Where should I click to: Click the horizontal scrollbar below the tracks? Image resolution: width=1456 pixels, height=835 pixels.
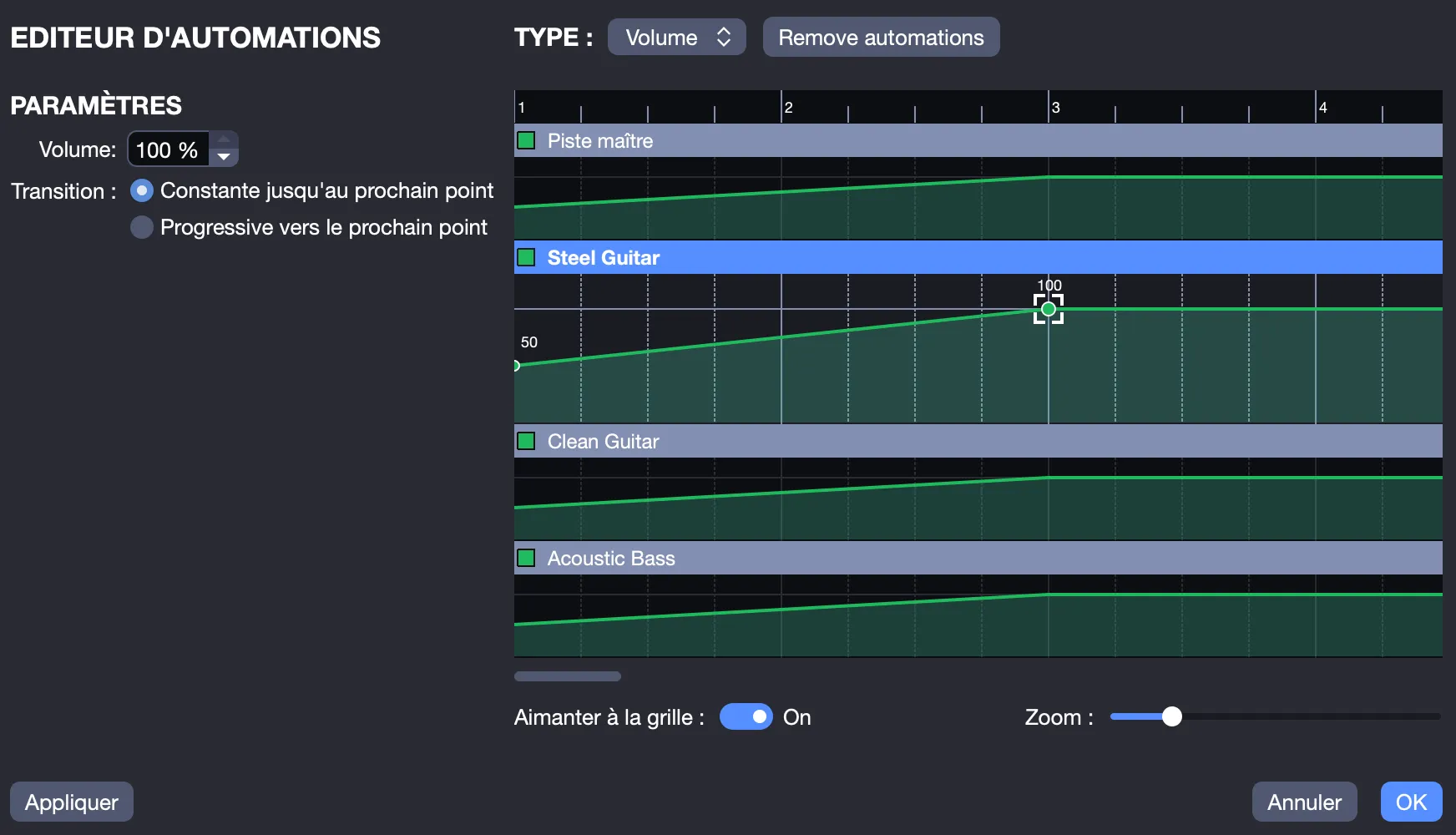click(568, 676)
